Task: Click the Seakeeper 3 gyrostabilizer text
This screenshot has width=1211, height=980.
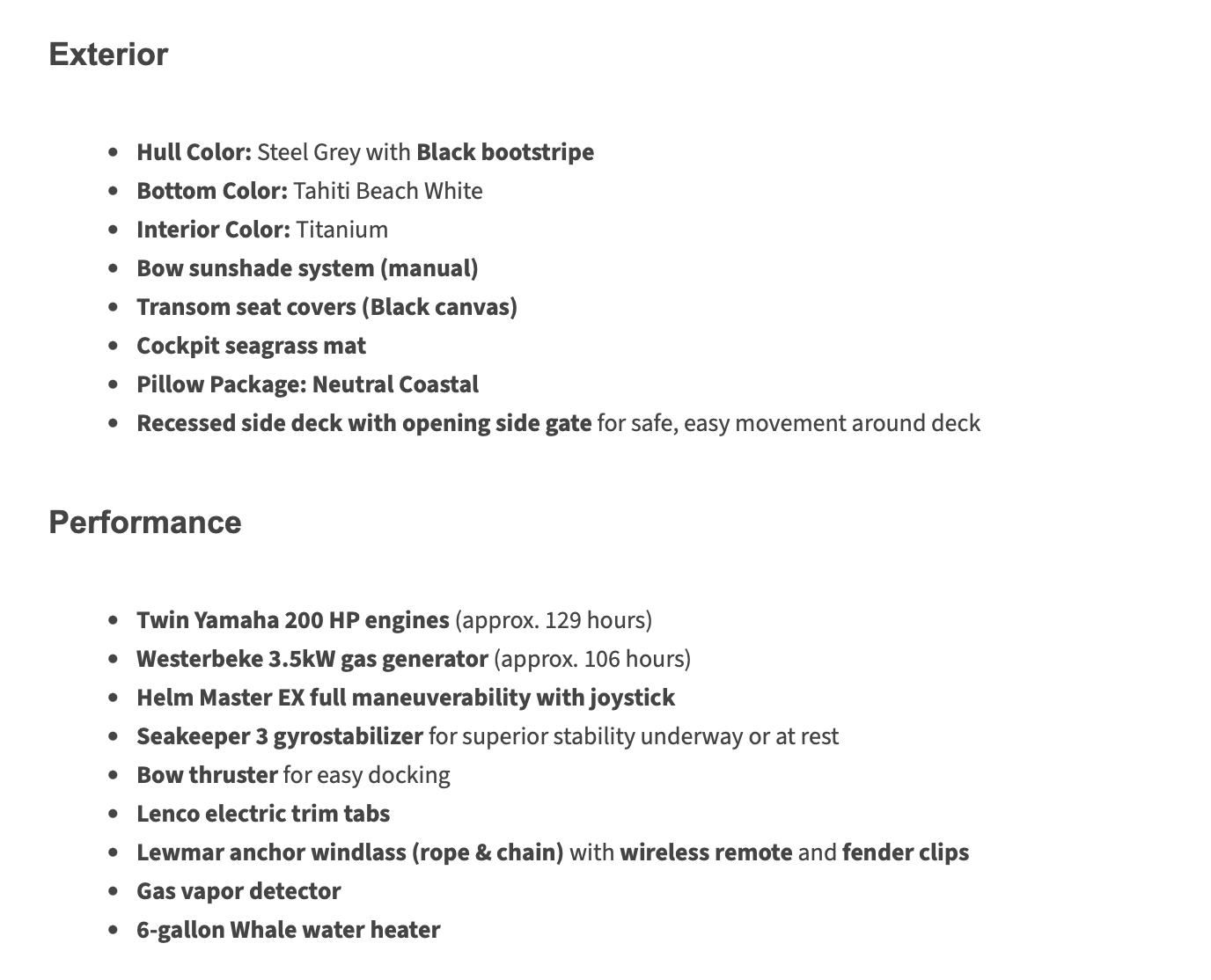Action: [x=279, y=736]
